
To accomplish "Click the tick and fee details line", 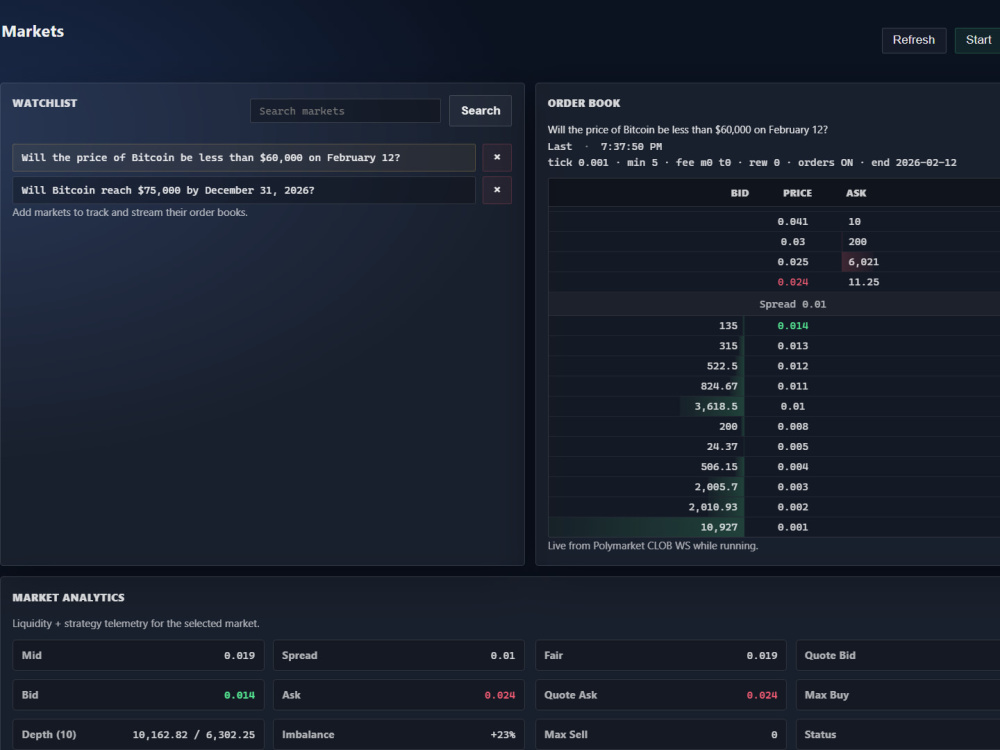I will click(752, 163).
